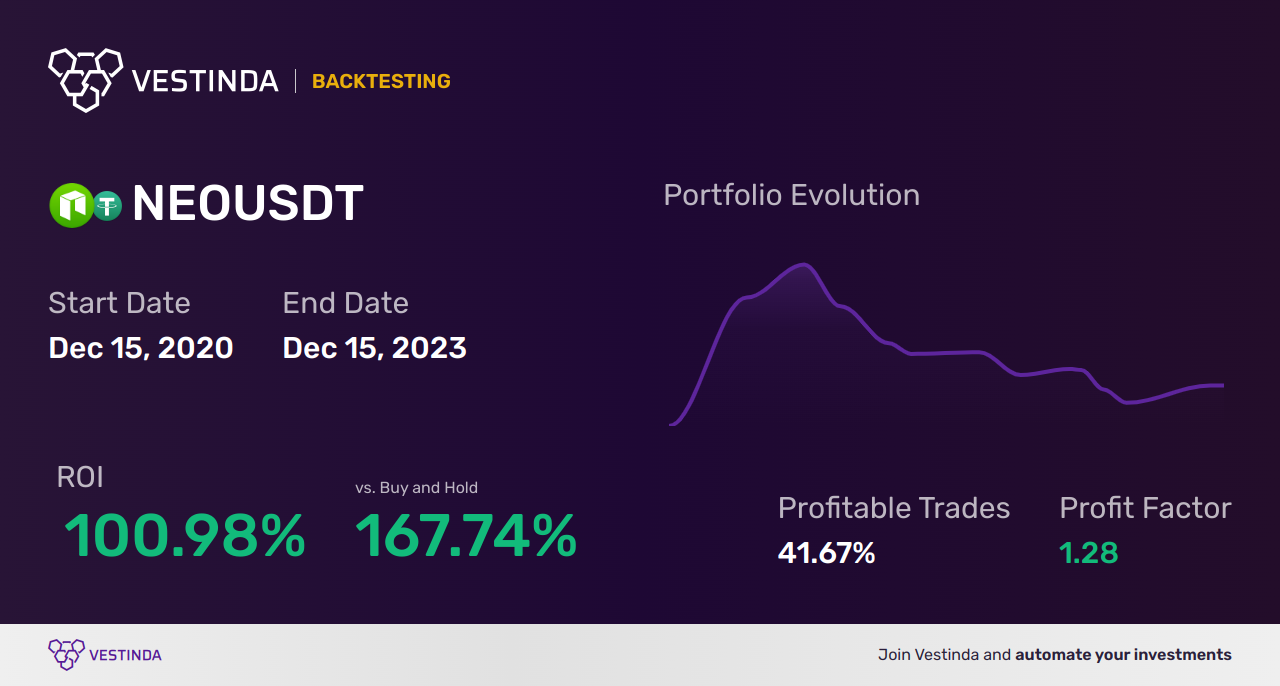Click the Vestinda hexagon logo icon

tap(85, 78)
